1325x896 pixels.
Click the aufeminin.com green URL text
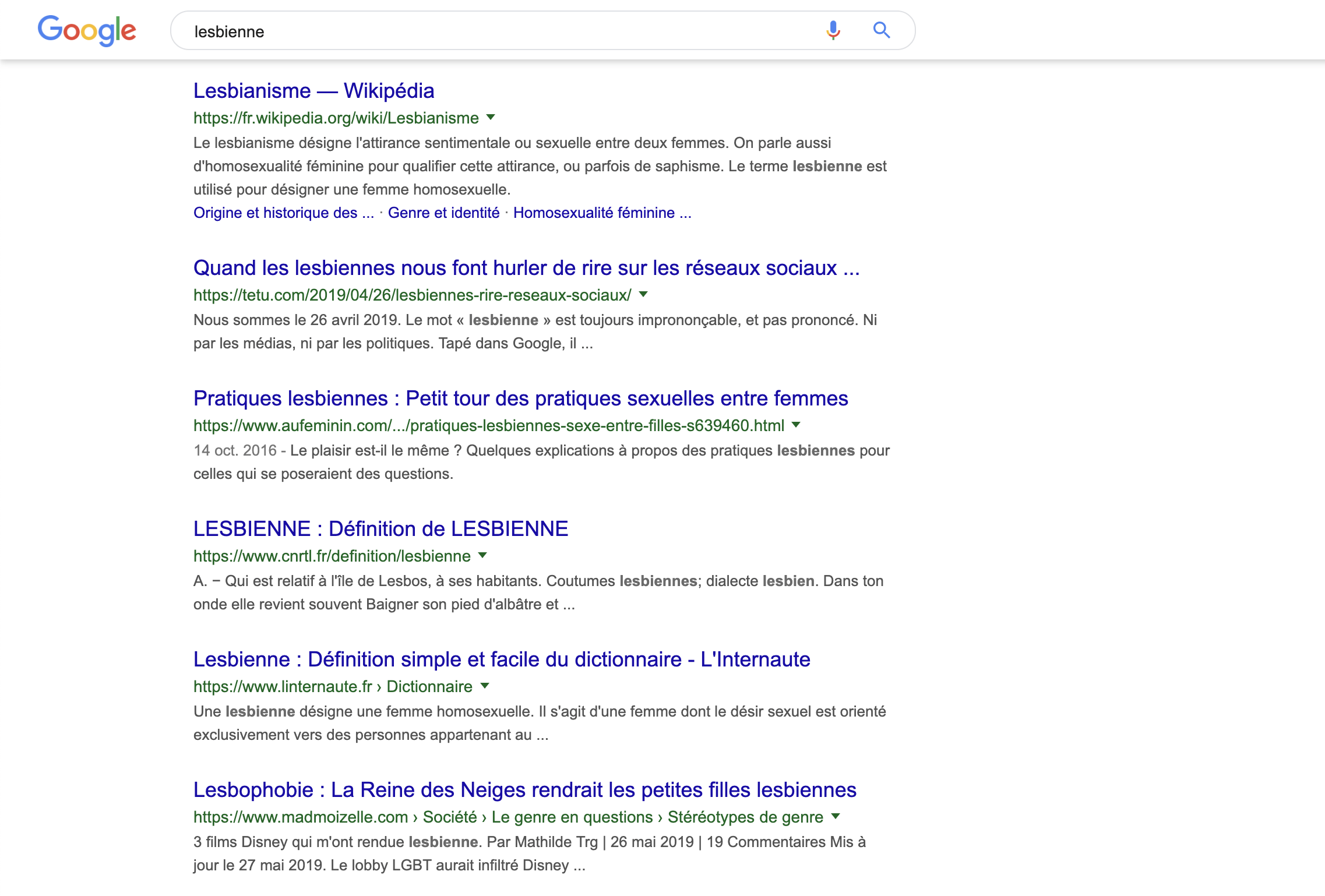coord(489,426)
